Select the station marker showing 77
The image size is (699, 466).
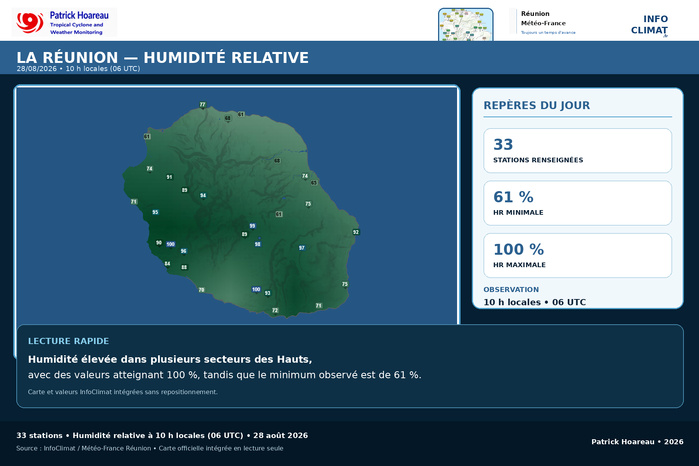(x=202, y=105)
